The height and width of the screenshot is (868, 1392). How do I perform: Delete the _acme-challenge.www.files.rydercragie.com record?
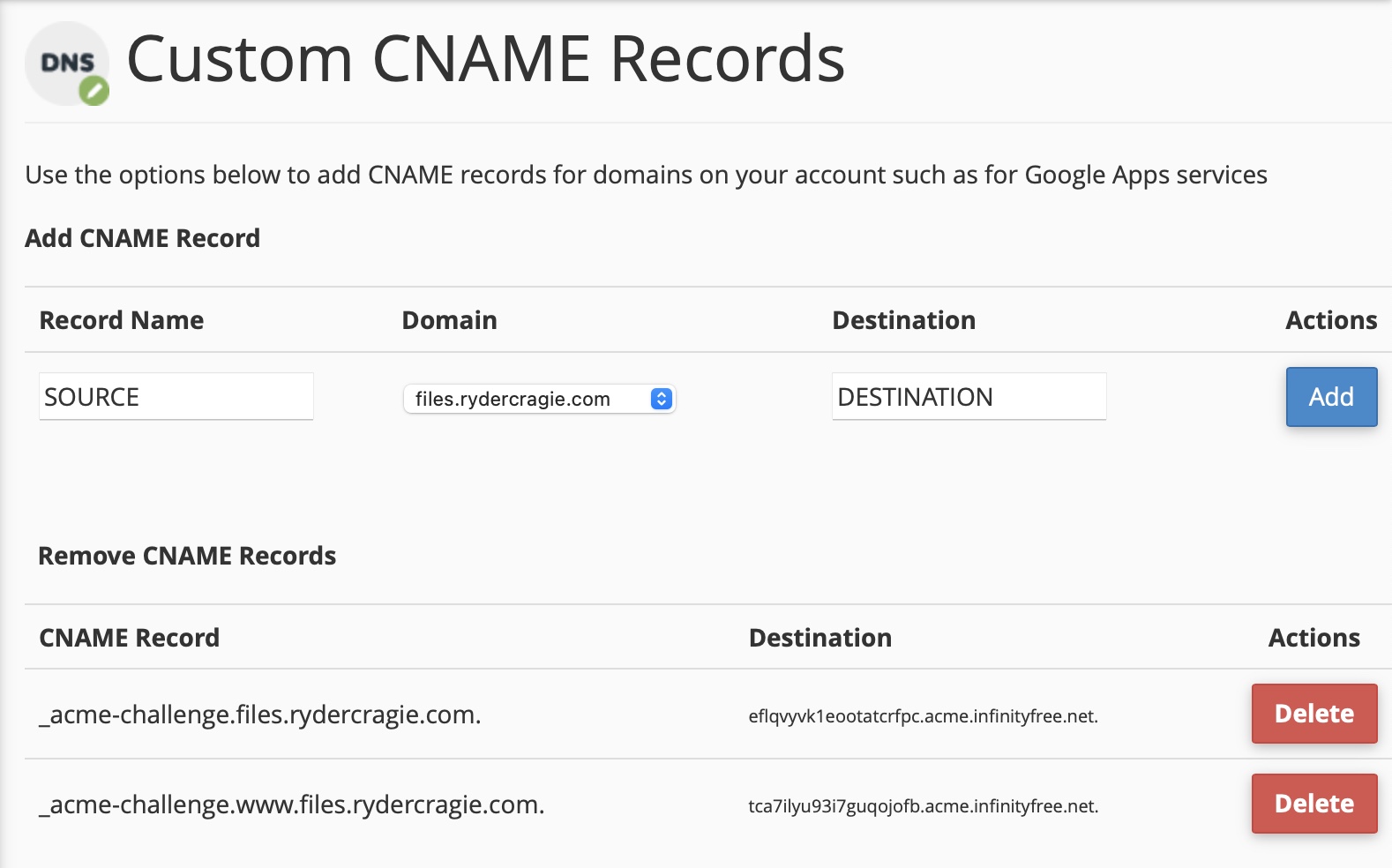[1313, 804]
